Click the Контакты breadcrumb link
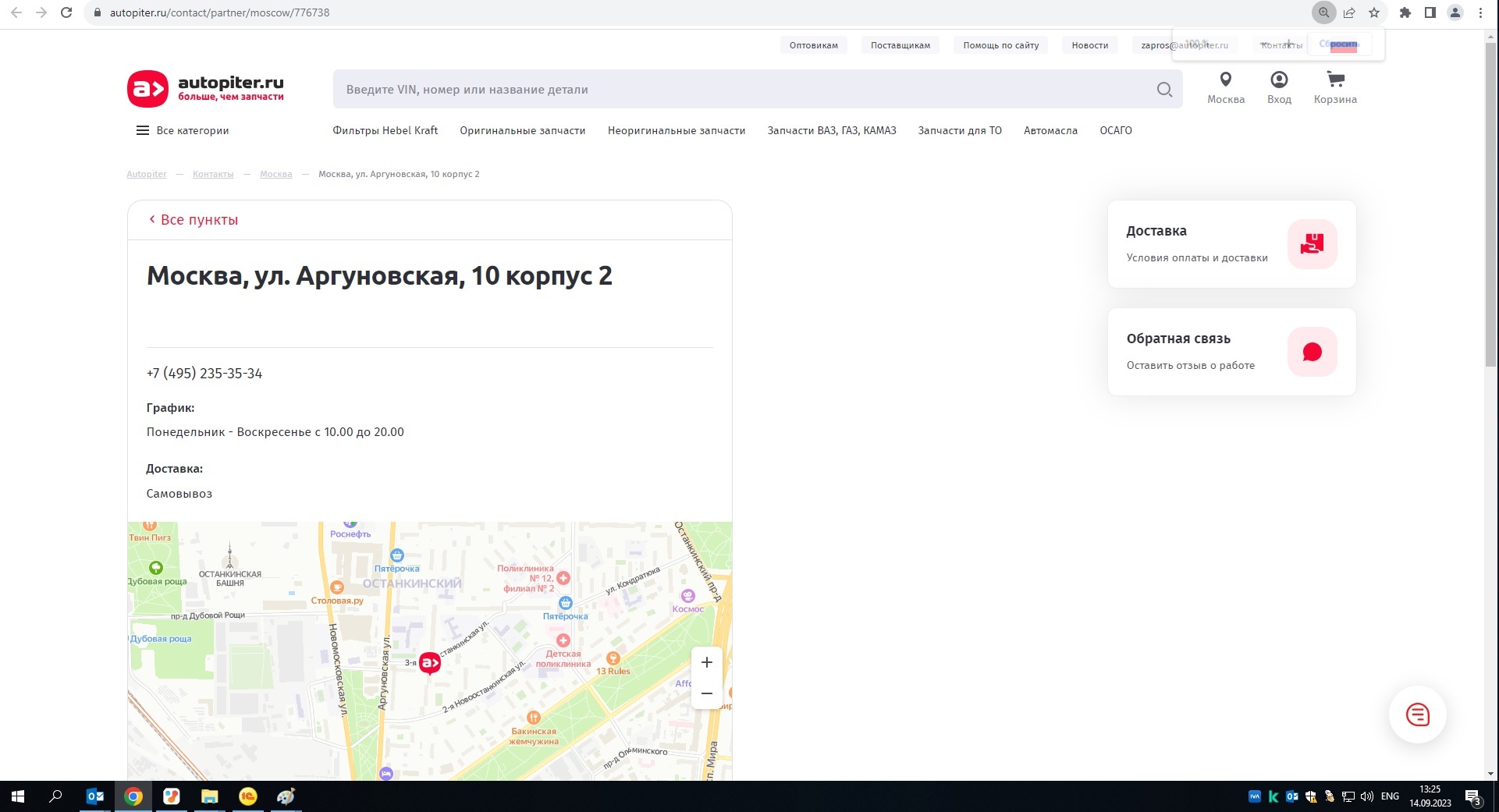This screenshot has width=1499, height=812. click(213, 174)
